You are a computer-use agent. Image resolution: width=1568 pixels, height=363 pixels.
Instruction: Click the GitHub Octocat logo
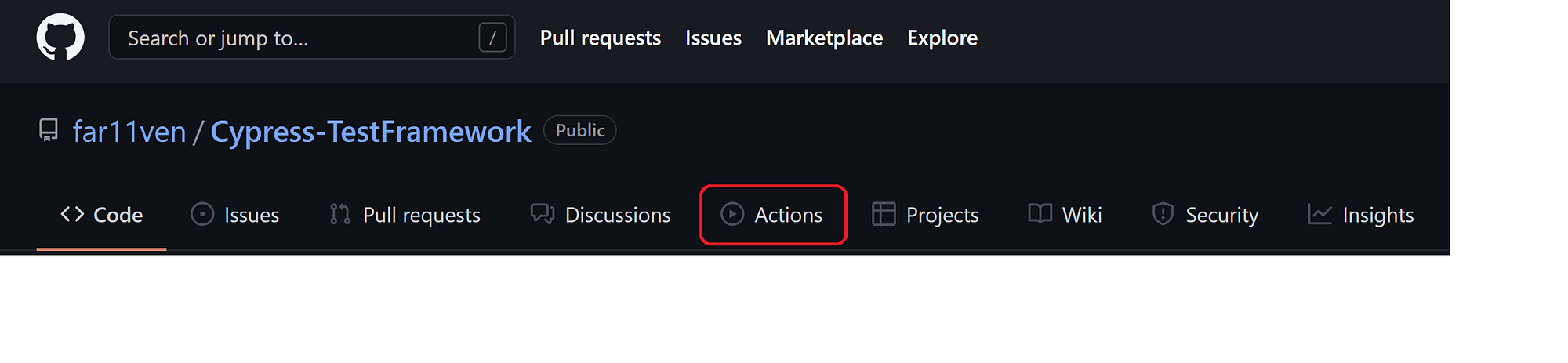pyautogui.click(x=60, y=37)
